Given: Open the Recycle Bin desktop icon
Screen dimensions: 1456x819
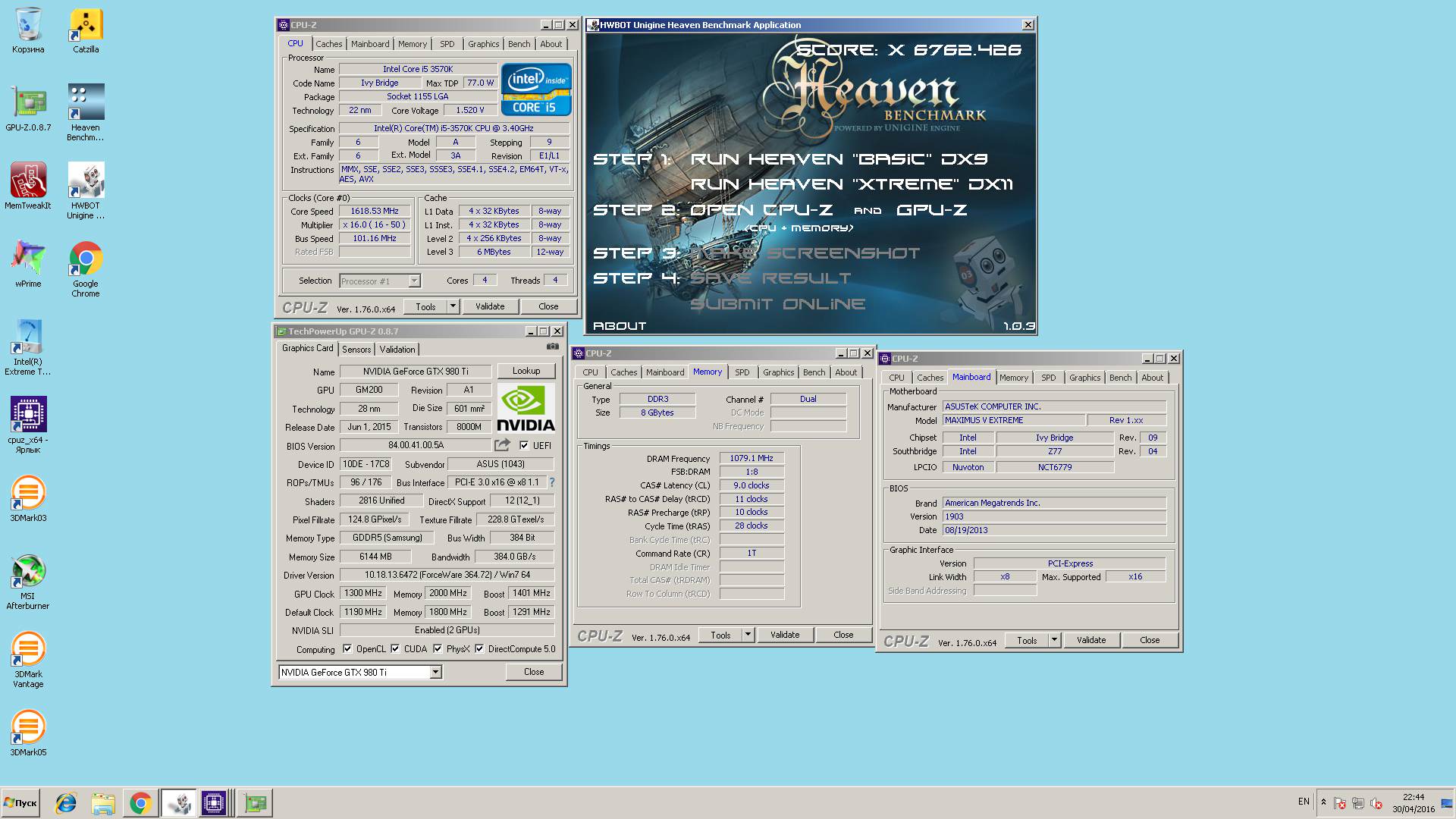Looking at the screenshot, I should pyautogui.click(x=28, y=31).
